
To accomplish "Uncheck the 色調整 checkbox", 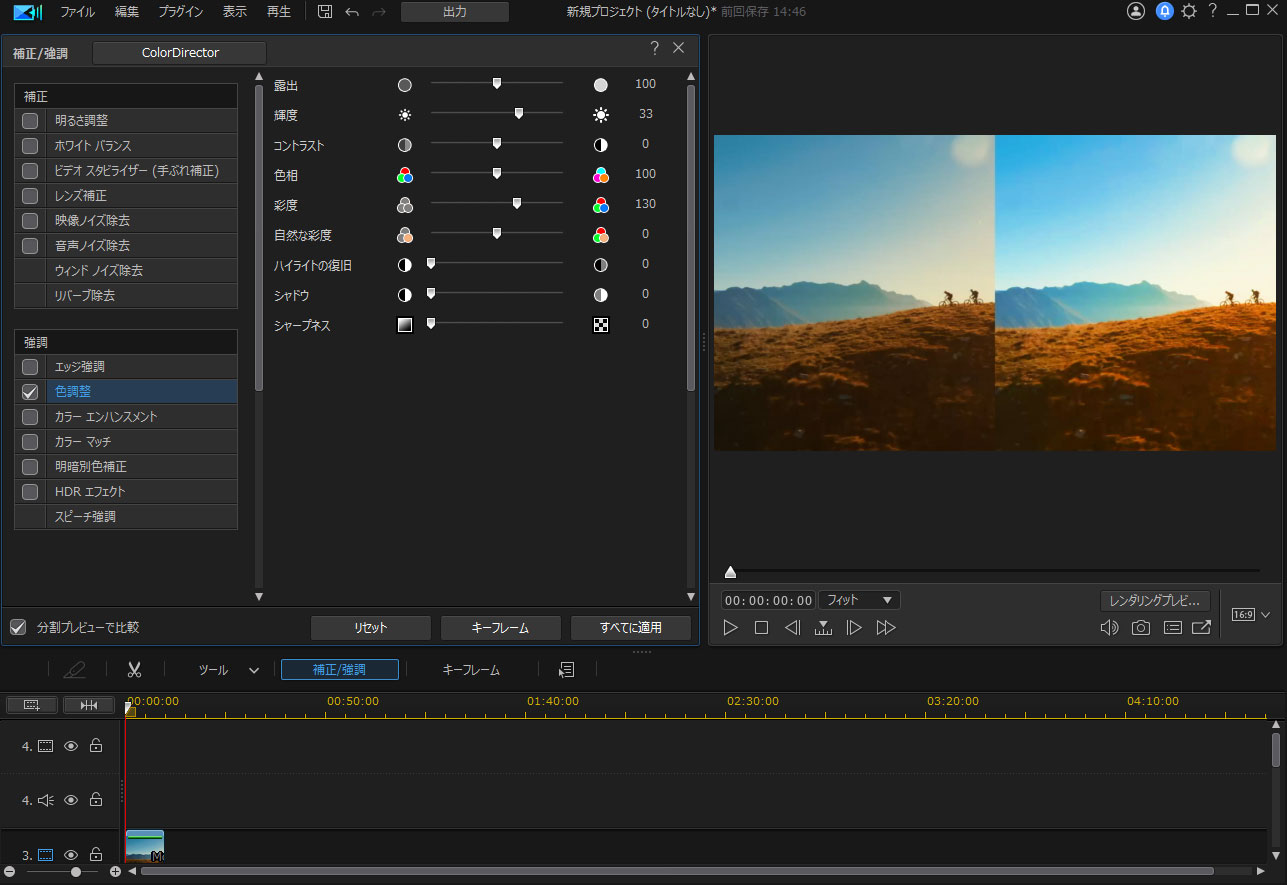I will [30, 392].
